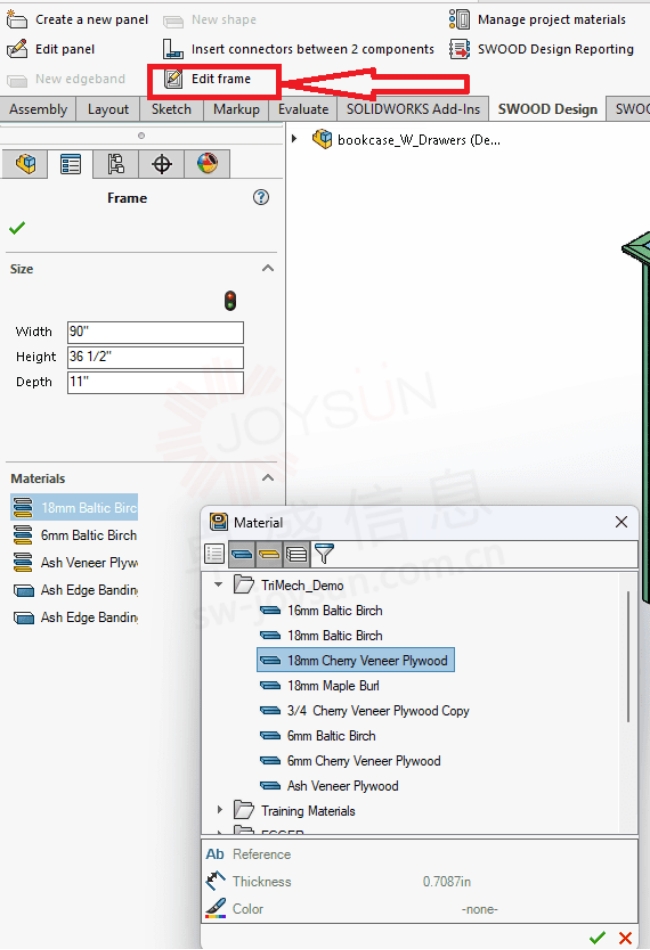Expand bookcase_W_Drawers tree node
Screen dimensions: 650x950
pyautogui.click(x=294, y=139)
